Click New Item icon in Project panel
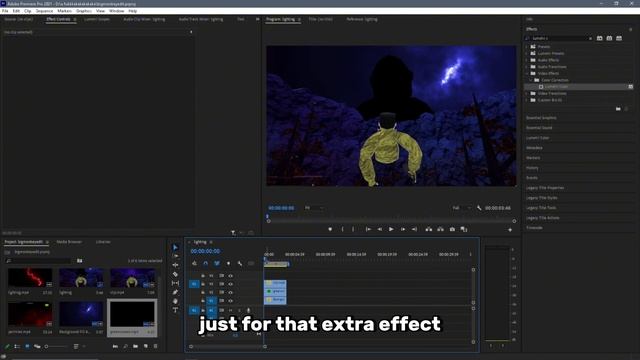640x360 pixels. click(146, 346)
